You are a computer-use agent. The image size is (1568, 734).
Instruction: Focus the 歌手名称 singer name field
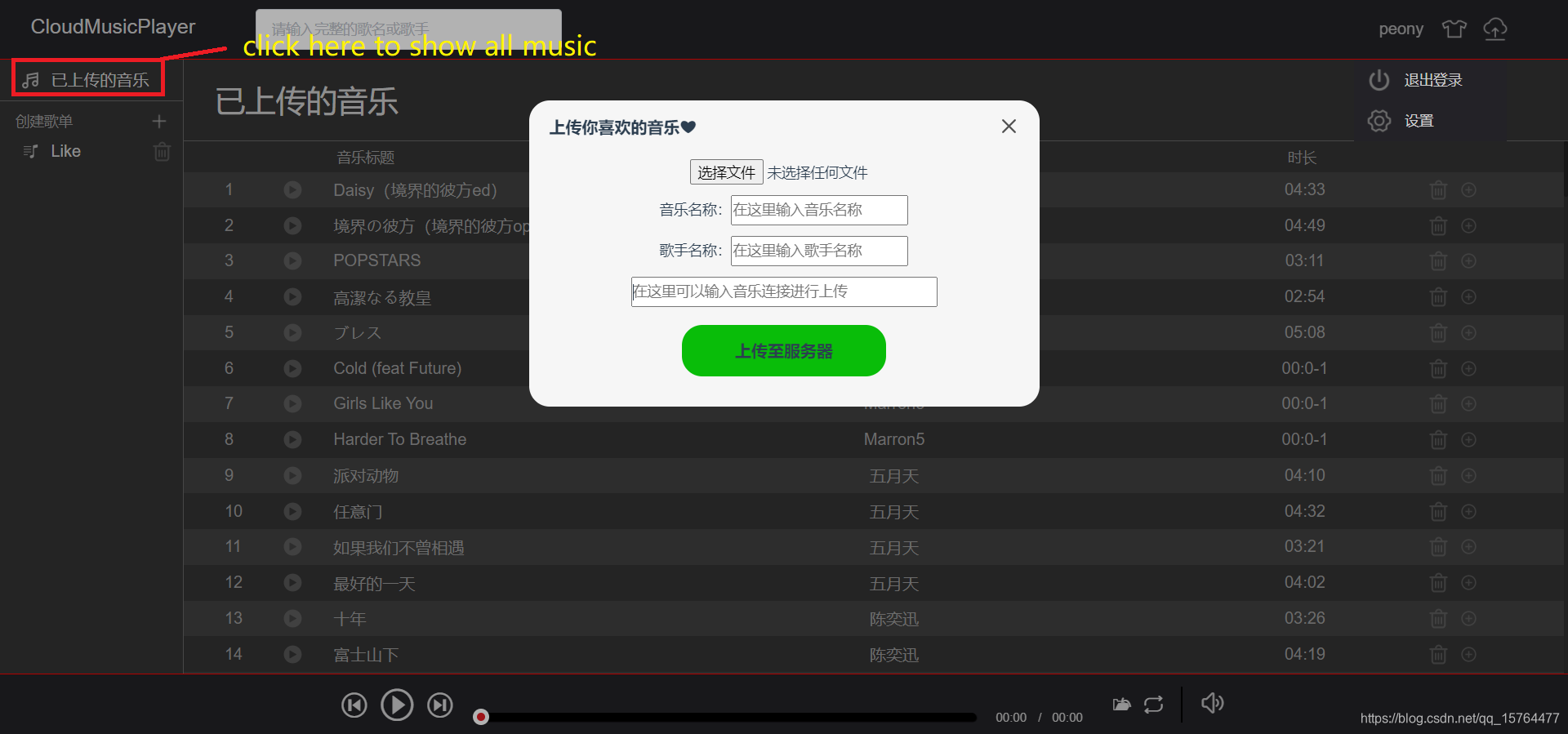[x=819, y=251]
